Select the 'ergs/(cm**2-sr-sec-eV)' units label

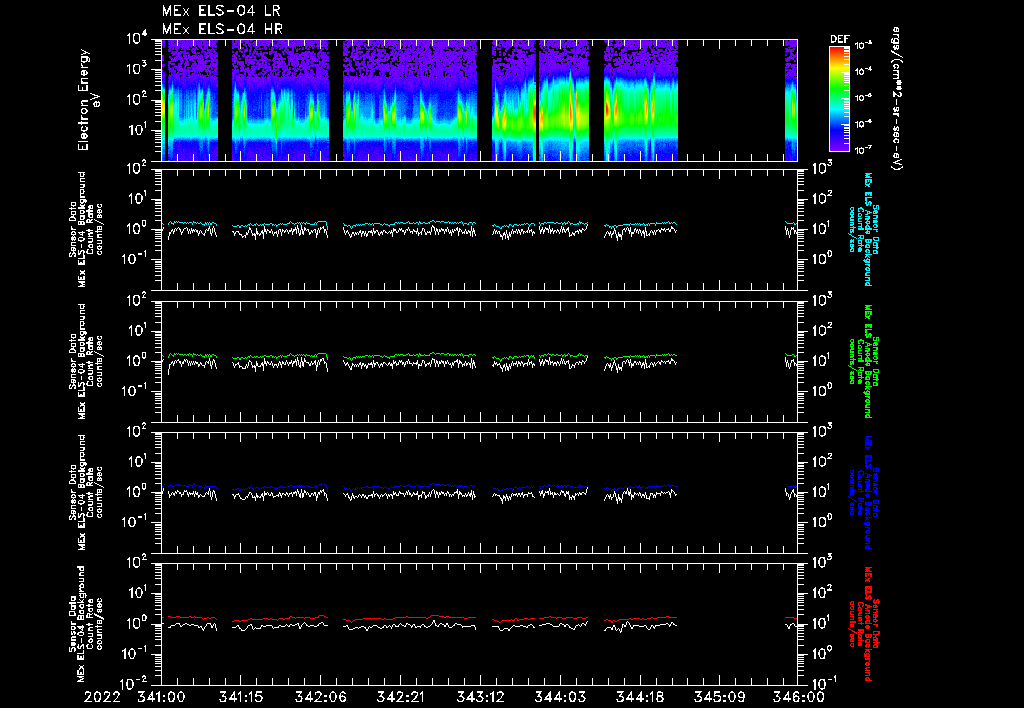pos(897,98)
